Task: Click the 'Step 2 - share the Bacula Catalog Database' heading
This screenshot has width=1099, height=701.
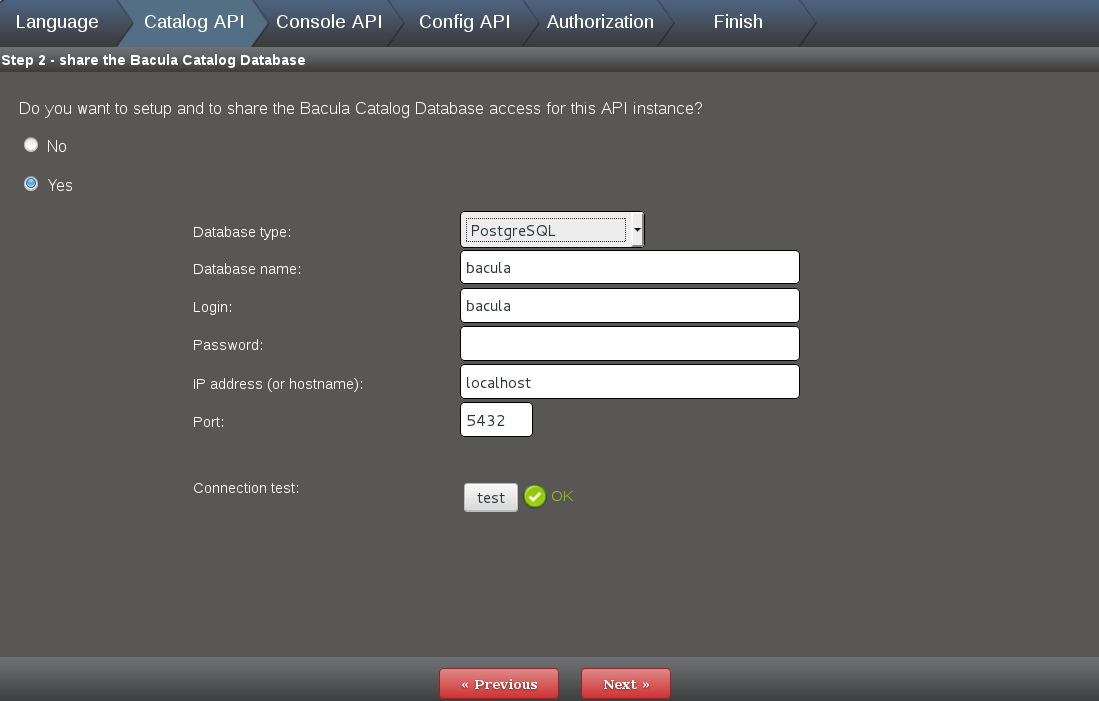Action: pyautogui.click(x=153, y=60)
